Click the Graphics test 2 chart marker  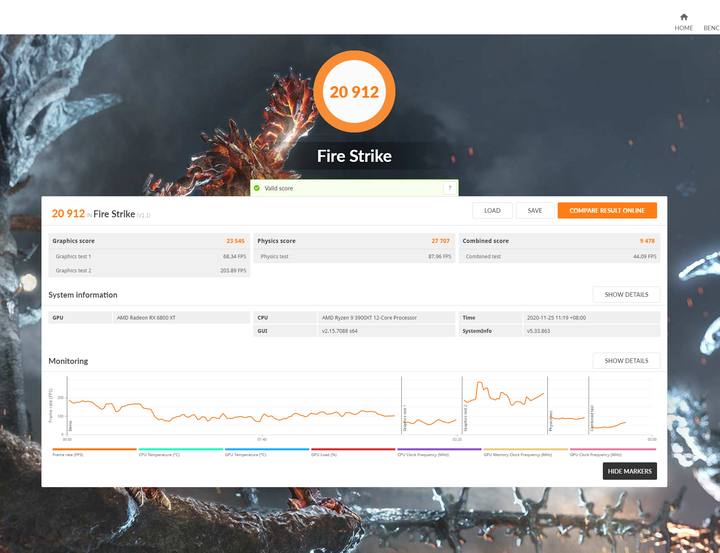coord(465,418)
